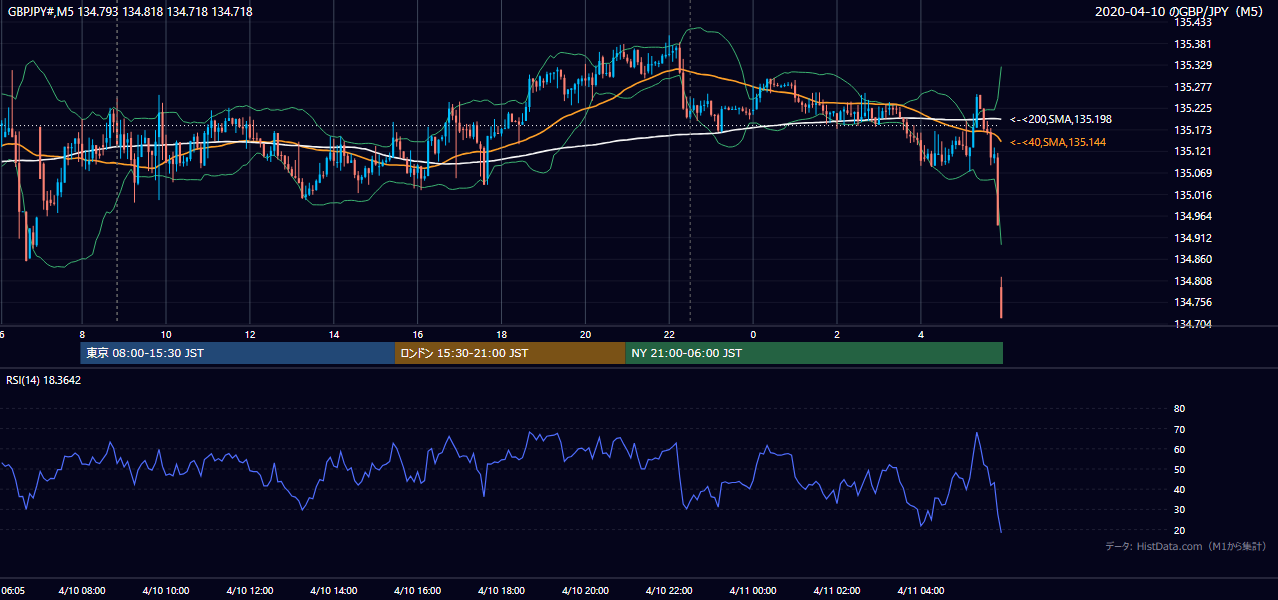Screen dimensions: 1278x600
Task: Click the 4/10 20:00 bottom time label
Action: 586,591
